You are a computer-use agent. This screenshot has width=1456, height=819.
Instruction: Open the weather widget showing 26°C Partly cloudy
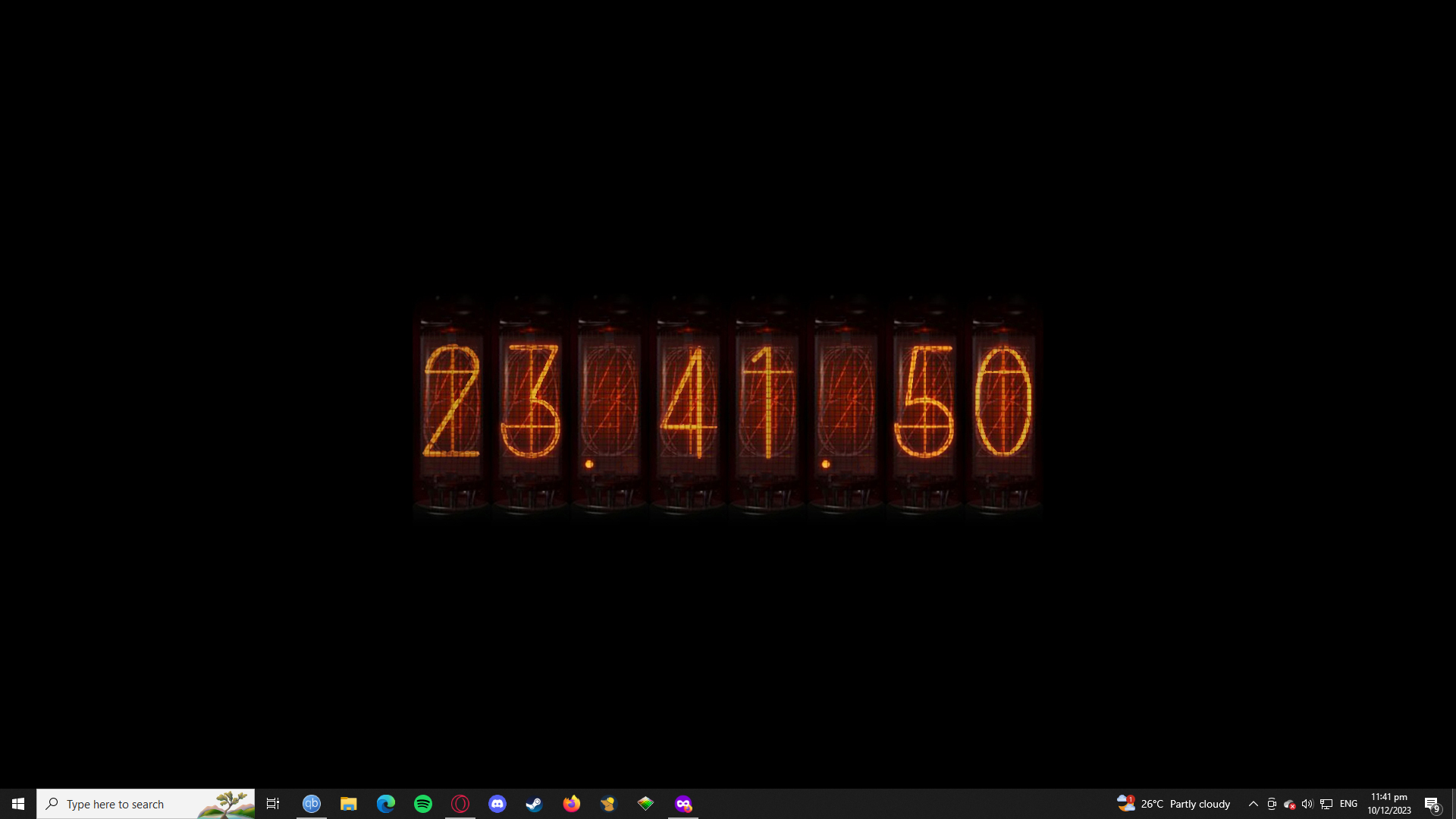(1173, 804)
